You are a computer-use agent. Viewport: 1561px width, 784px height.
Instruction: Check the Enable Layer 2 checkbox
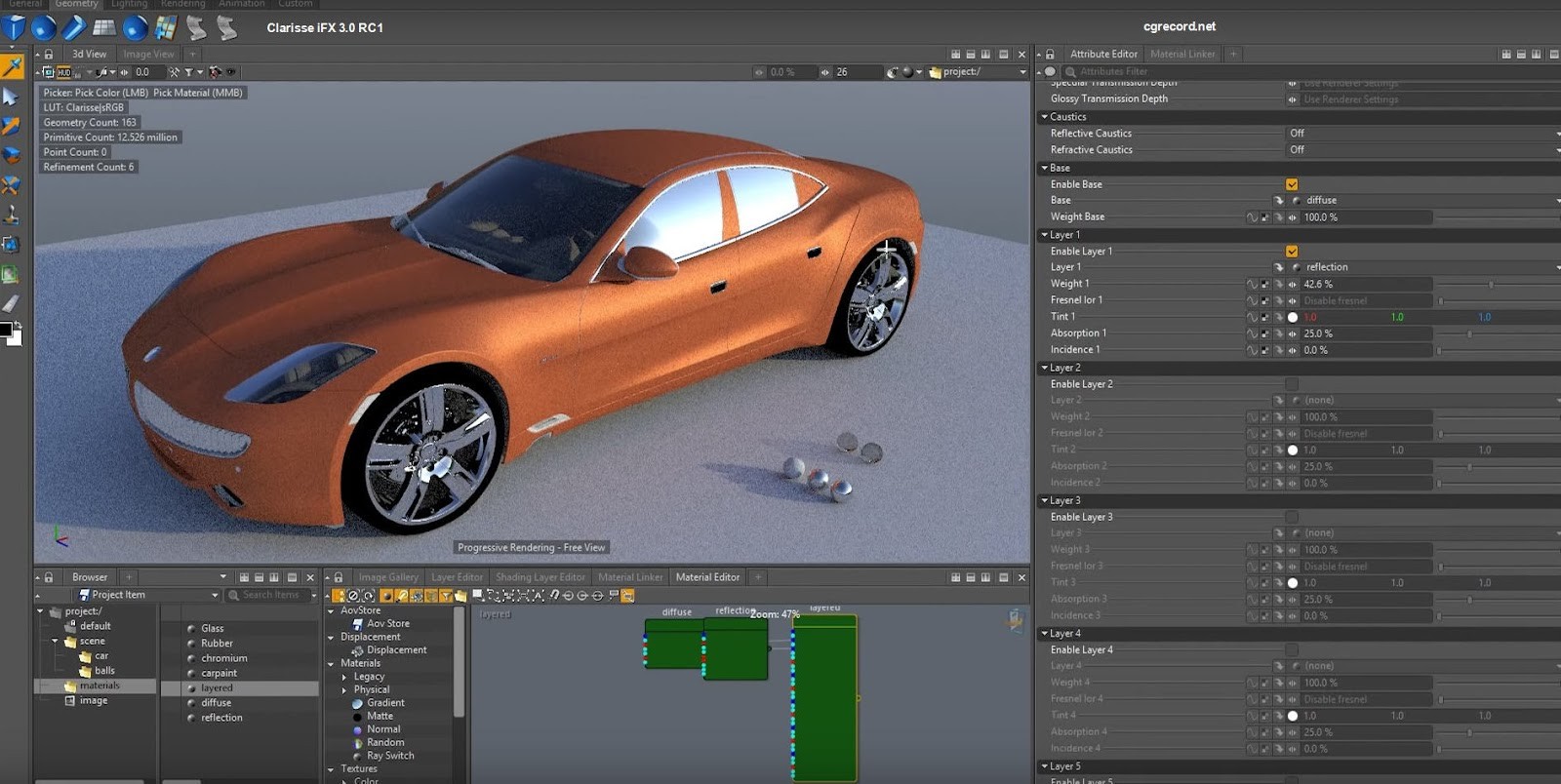[x=1292, y=384]
